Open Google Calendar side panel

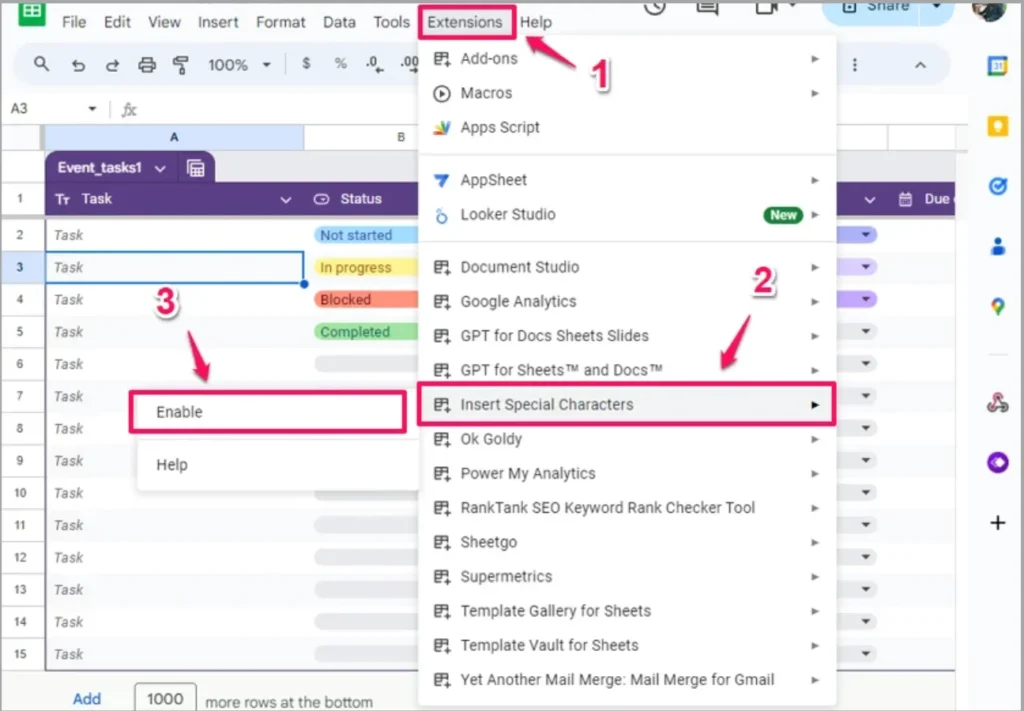(x=997, y=66)
